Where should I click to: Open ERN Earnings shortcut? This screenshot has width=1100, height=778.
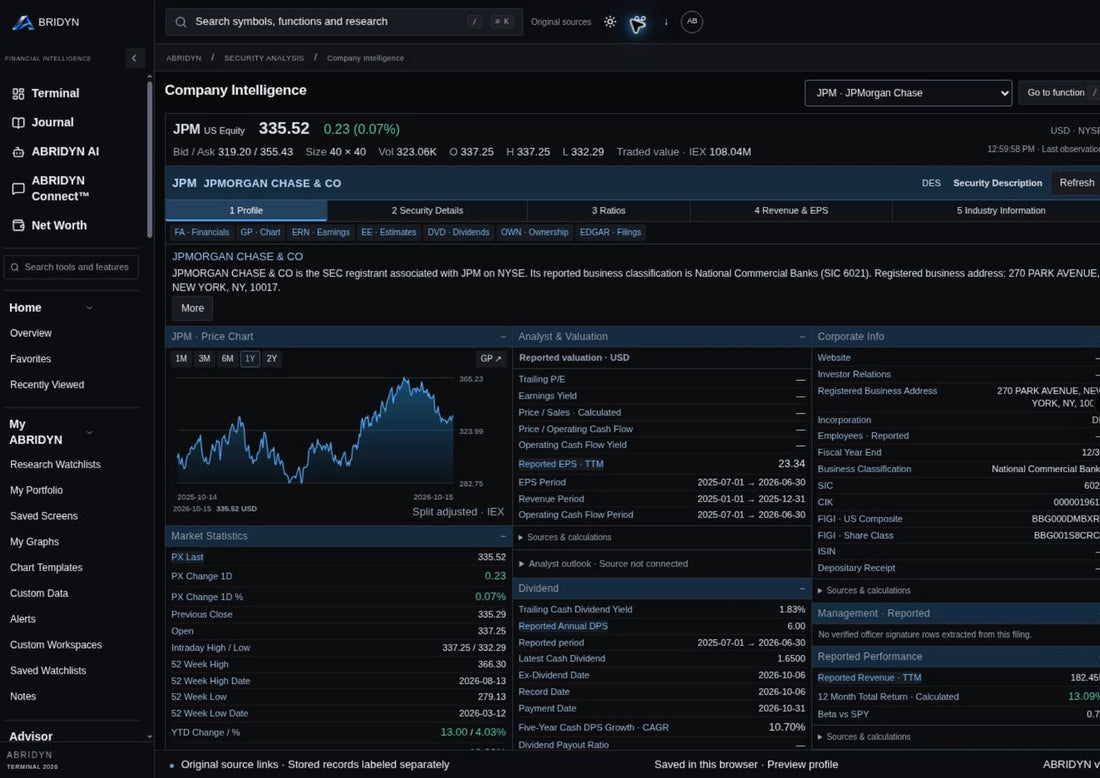pyautogui.click(x=321, y=232)
